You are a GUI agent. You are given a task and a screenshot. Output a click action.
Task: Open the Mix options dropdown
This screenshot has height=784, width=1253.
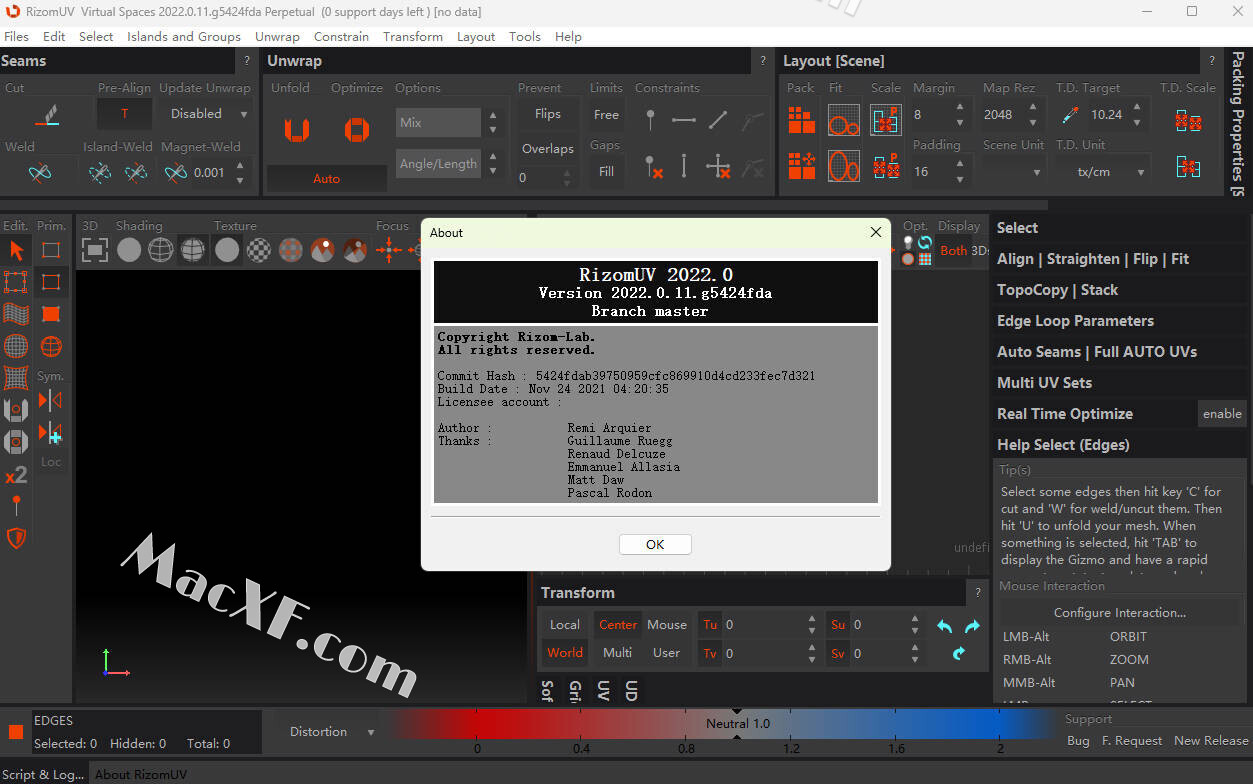tap(439, 122)
